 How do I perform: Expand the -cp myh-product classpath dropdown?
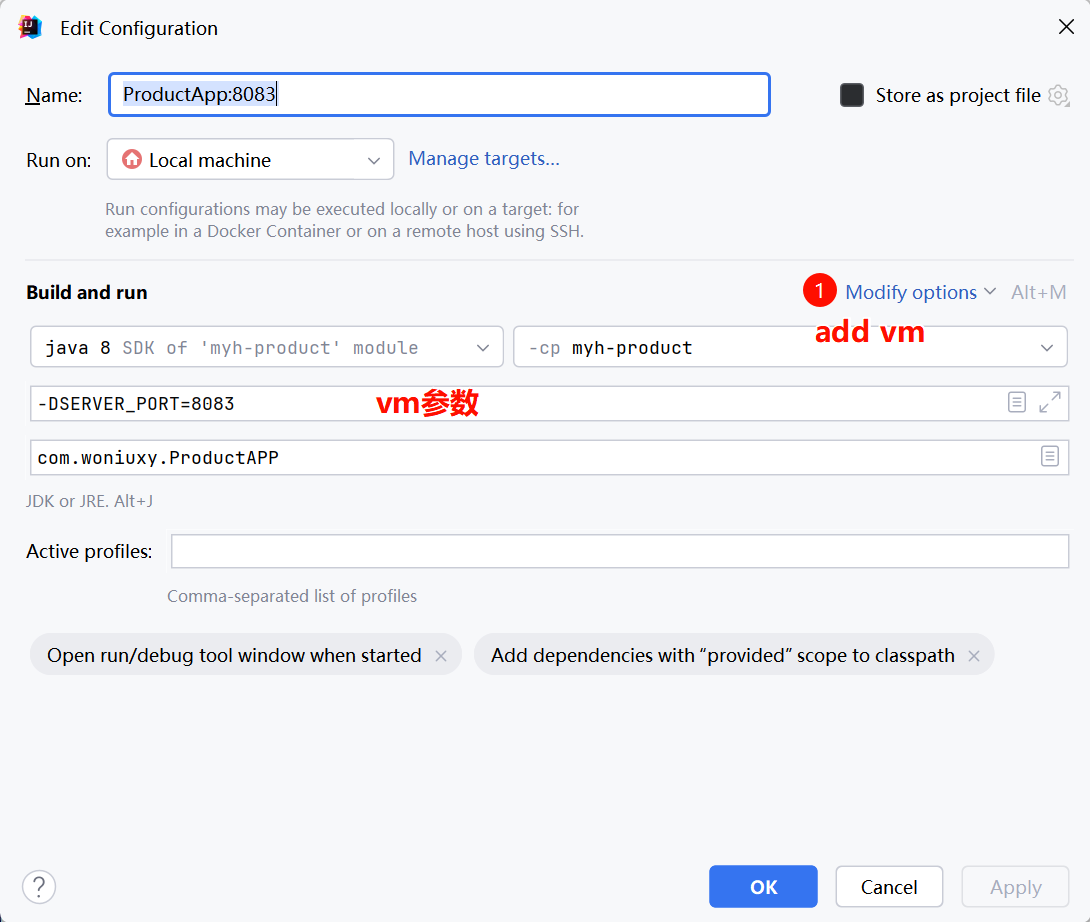coord(789,348)
